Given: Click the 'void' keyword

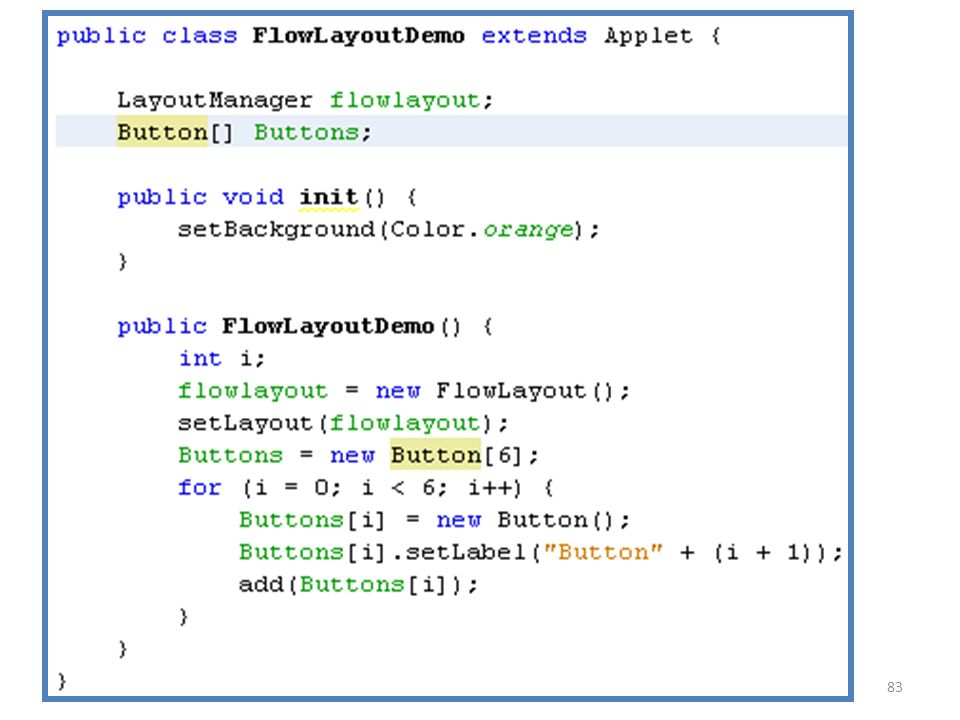Looking at the screenshot, I should coord(253,197).
